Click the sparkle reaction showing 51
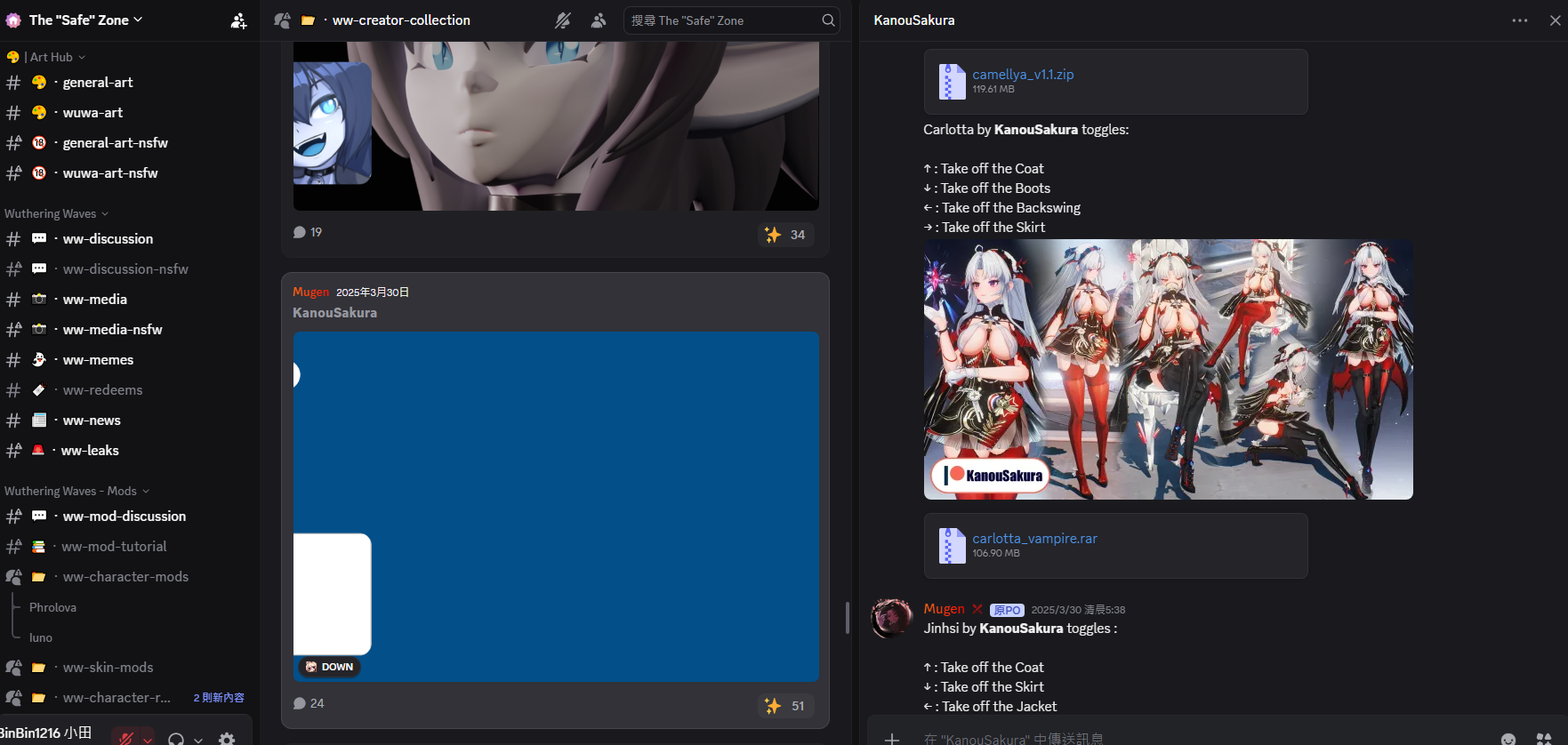1568x745 pixels. pyautogui.click(x=784, y=706)
